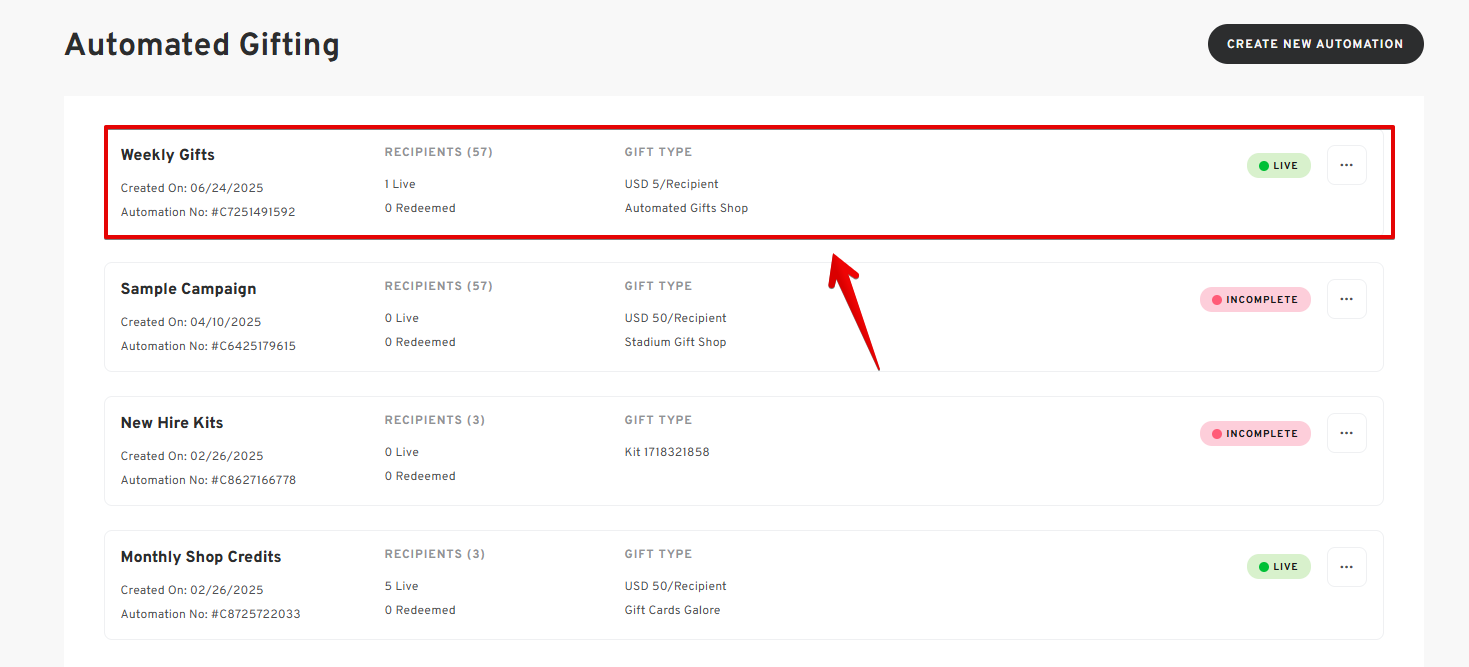Click USD 50/Recipient in Monthly Shop Credits
Screen dimensions: 1469x667
pos(676,586)
